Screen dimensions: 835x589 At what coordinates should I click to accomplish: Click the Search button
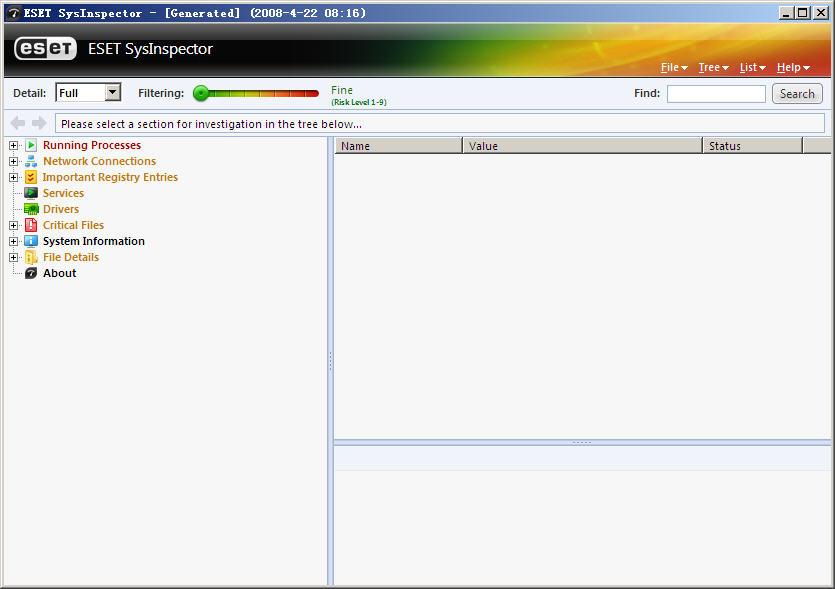797,94
